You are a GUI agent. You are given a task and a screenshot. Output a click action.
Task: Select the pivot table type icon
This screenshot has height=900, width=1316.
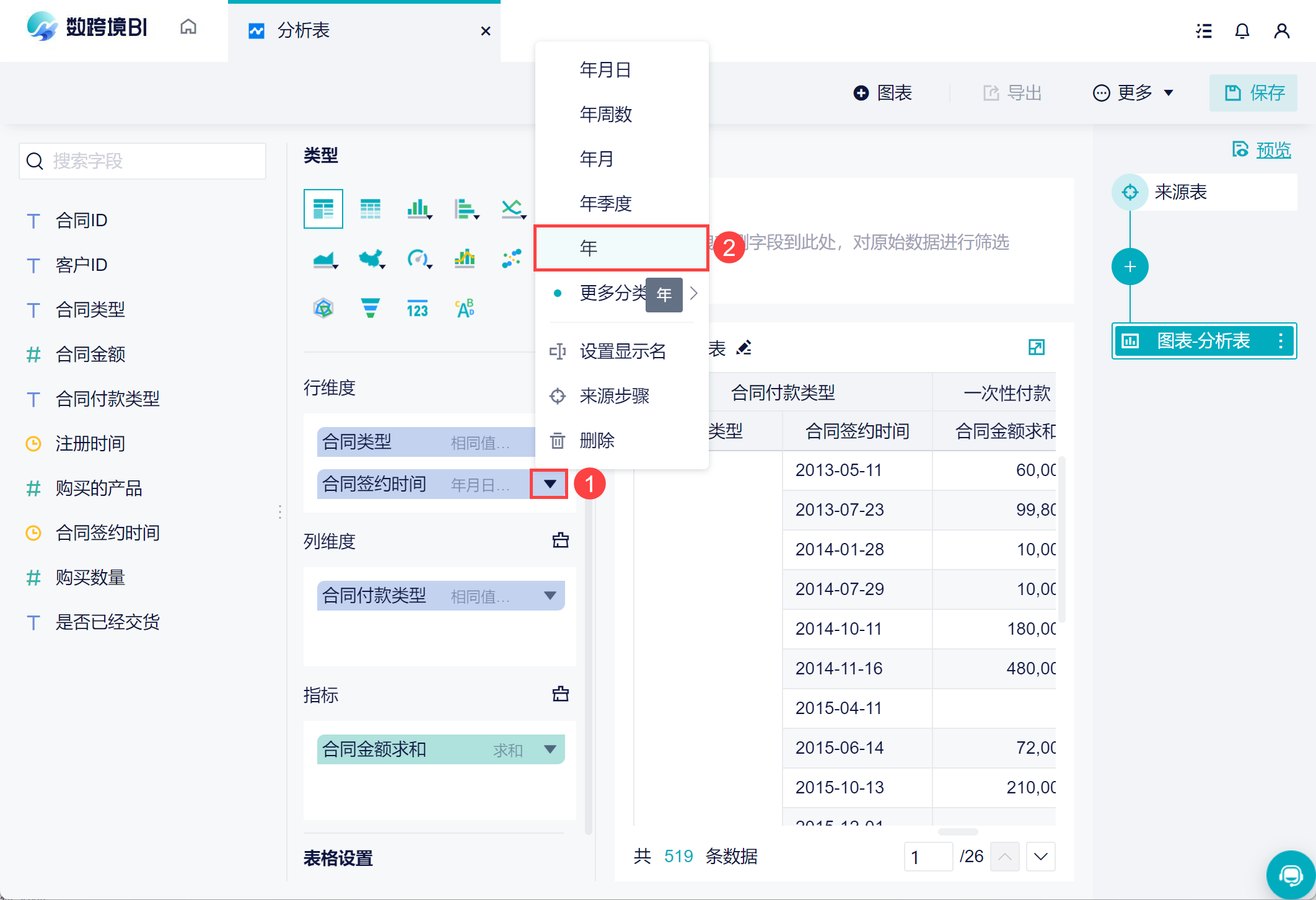click(323, 209)
